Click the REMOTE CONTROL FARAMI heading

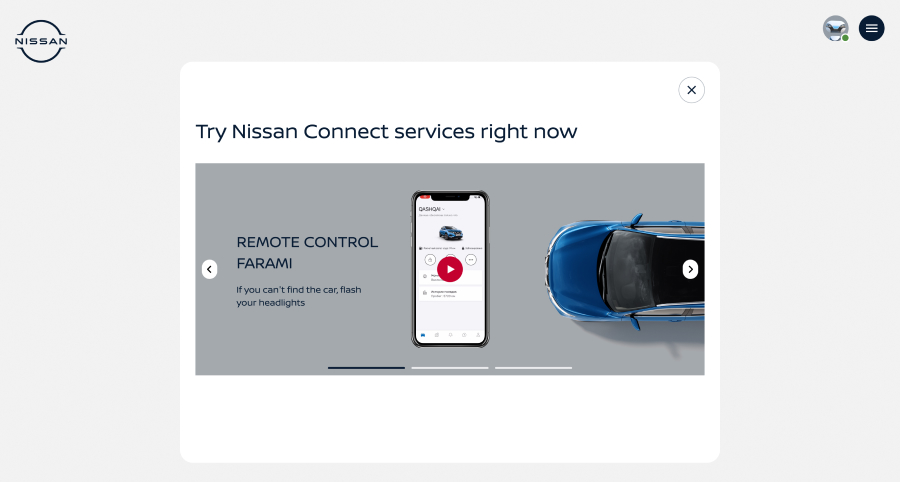[307, 252]
